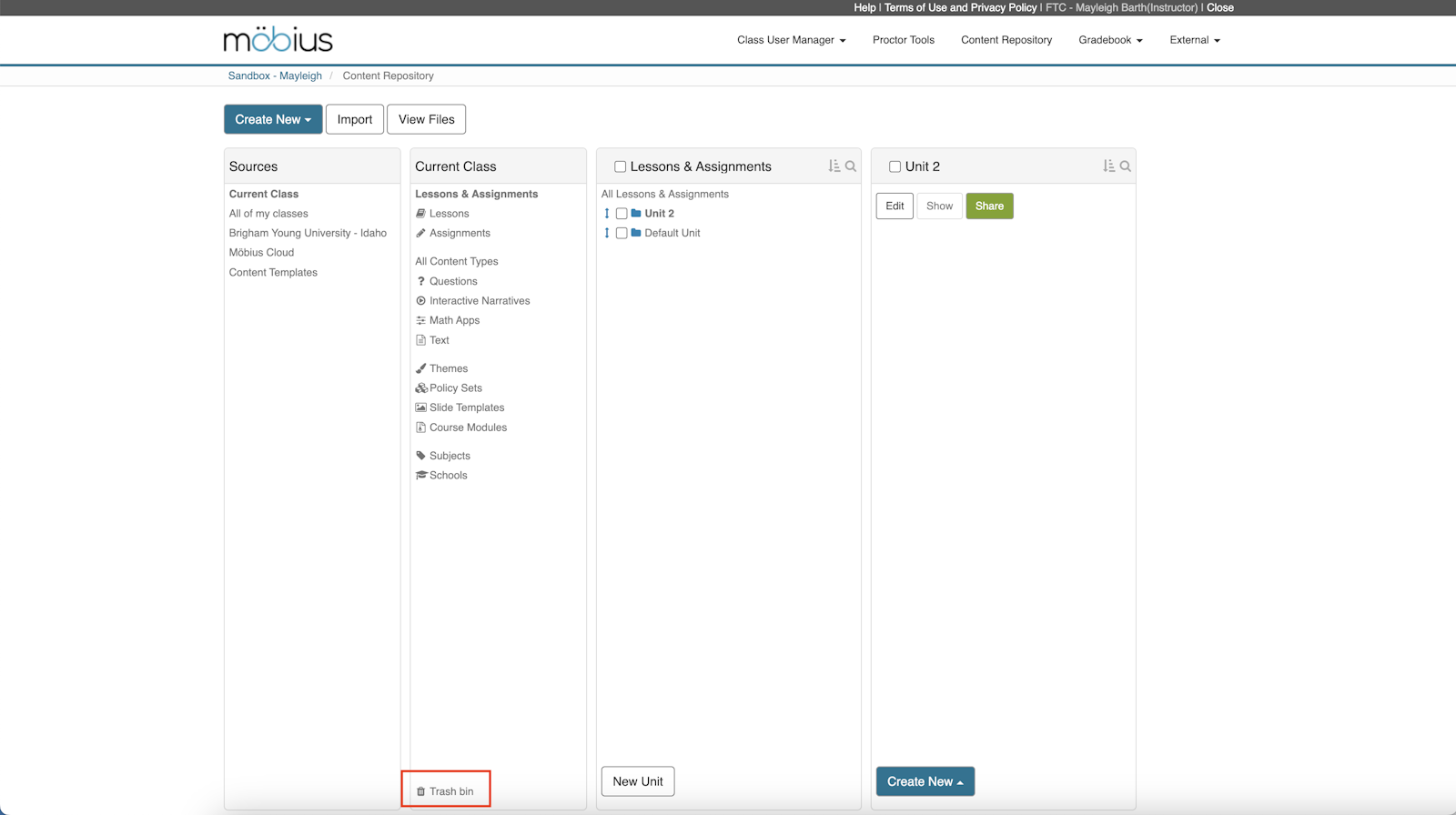
Task: Select Möbius Cloud in Sources list
Action: [x=261, y=253]
